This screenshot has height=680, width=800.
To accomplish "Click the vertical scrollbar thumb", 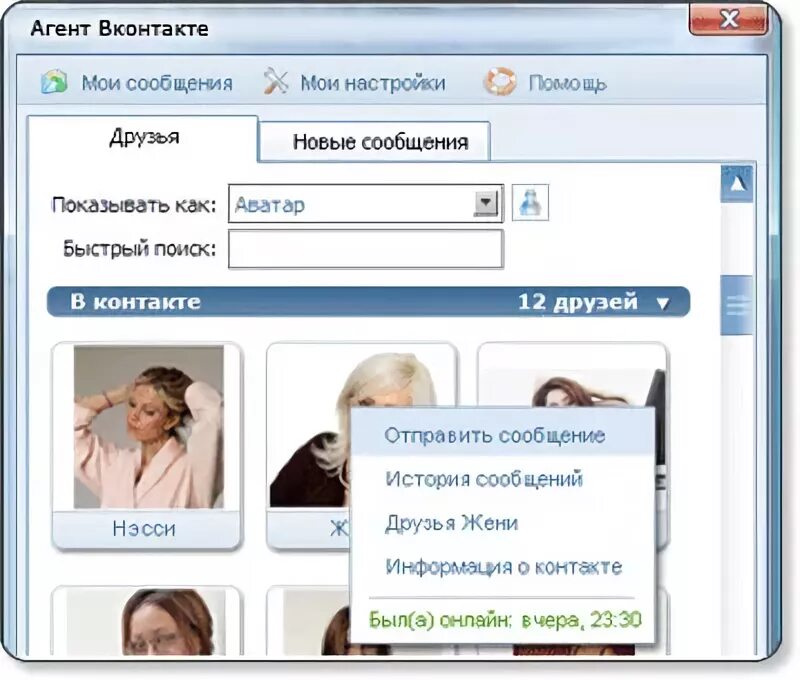I will coord(737,305).
